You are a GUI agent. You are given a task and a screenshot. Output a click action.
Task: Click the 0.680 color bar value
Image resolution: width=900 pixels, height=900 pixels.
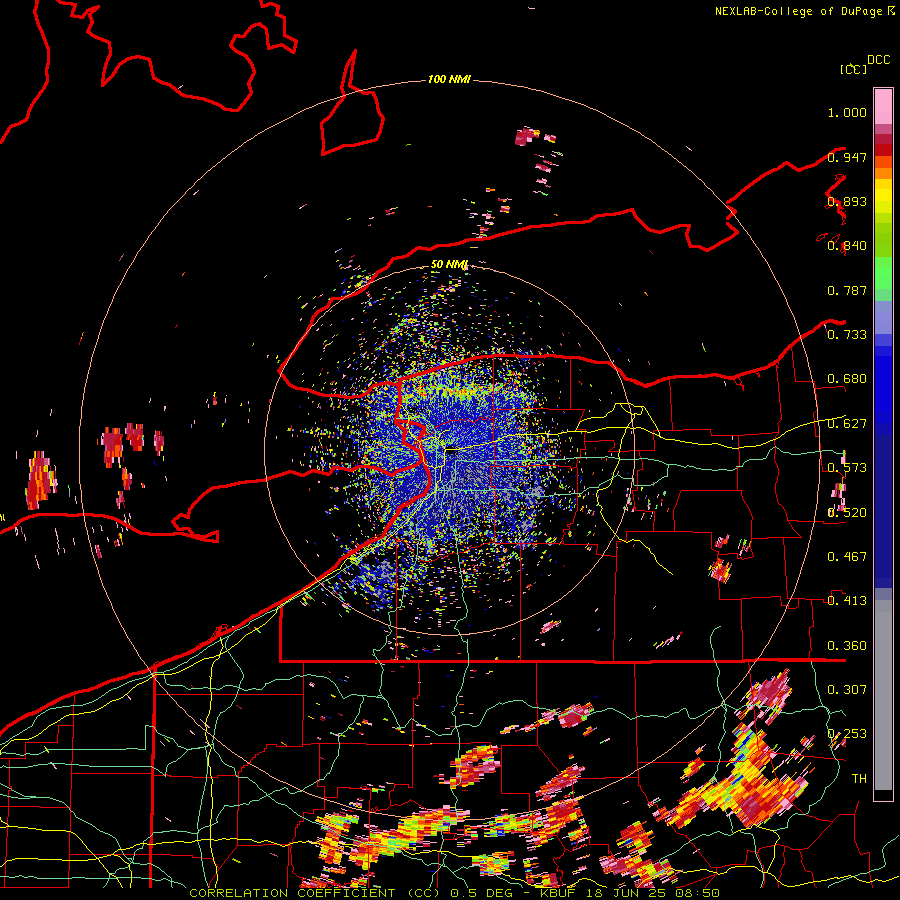847,379
